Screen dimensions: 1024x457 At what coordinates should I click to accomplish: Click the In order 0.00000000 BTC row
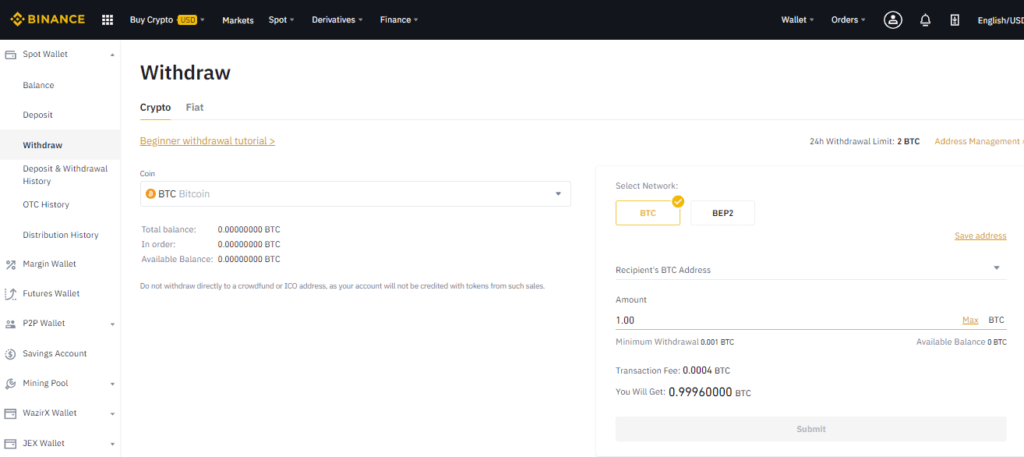click(x=210, y=244)
